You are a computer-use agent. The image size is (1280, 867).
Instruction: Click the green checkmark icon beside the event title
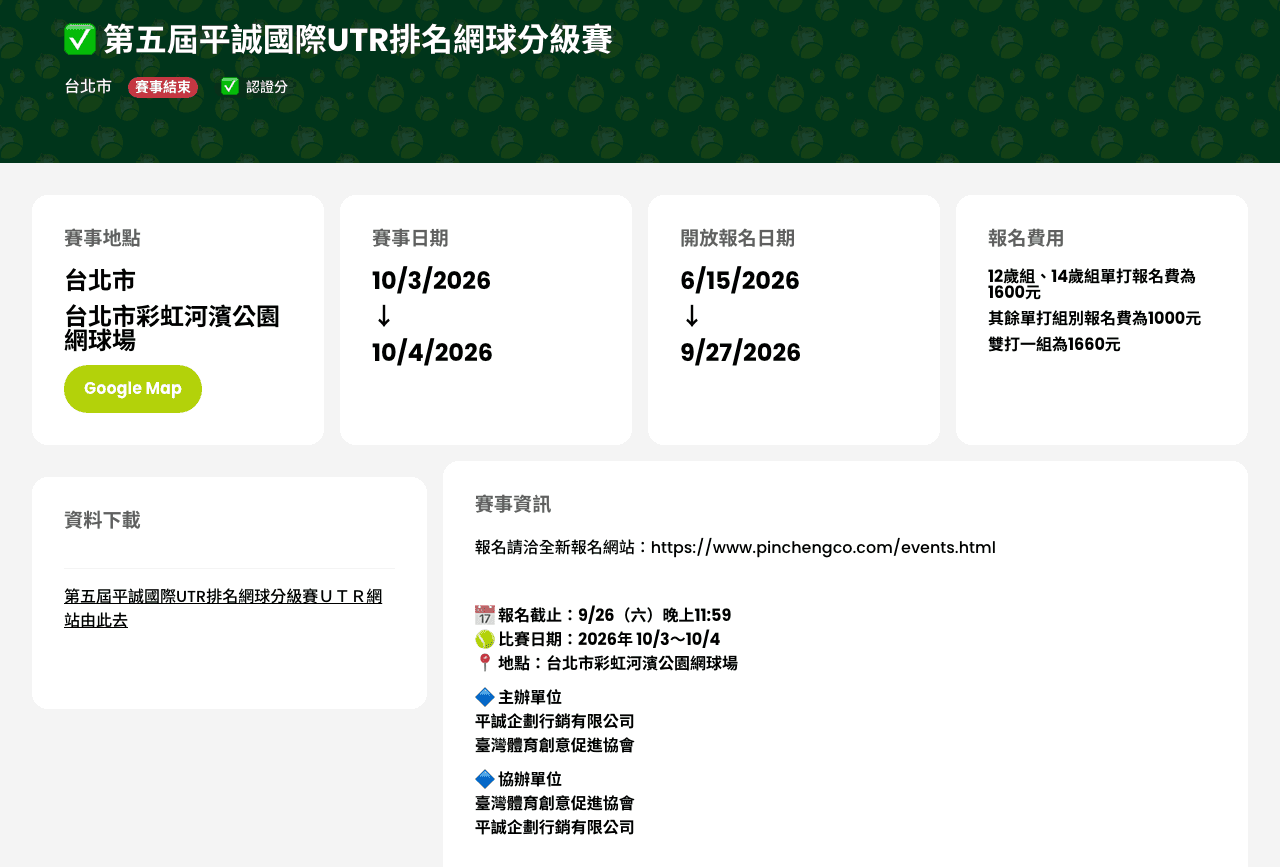(x=79, y=40)
